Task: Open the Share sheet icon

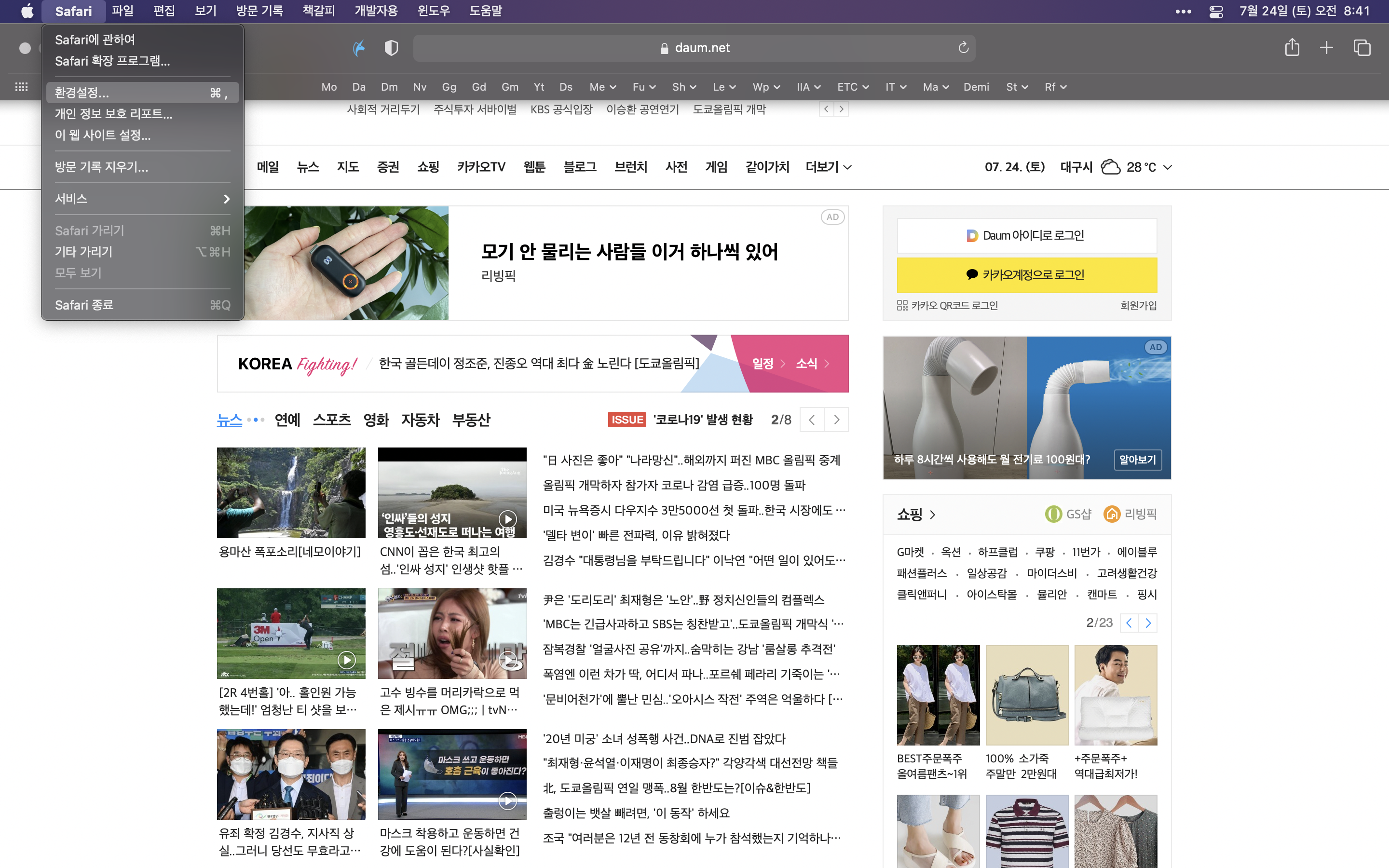Action: pos(1292,47)
